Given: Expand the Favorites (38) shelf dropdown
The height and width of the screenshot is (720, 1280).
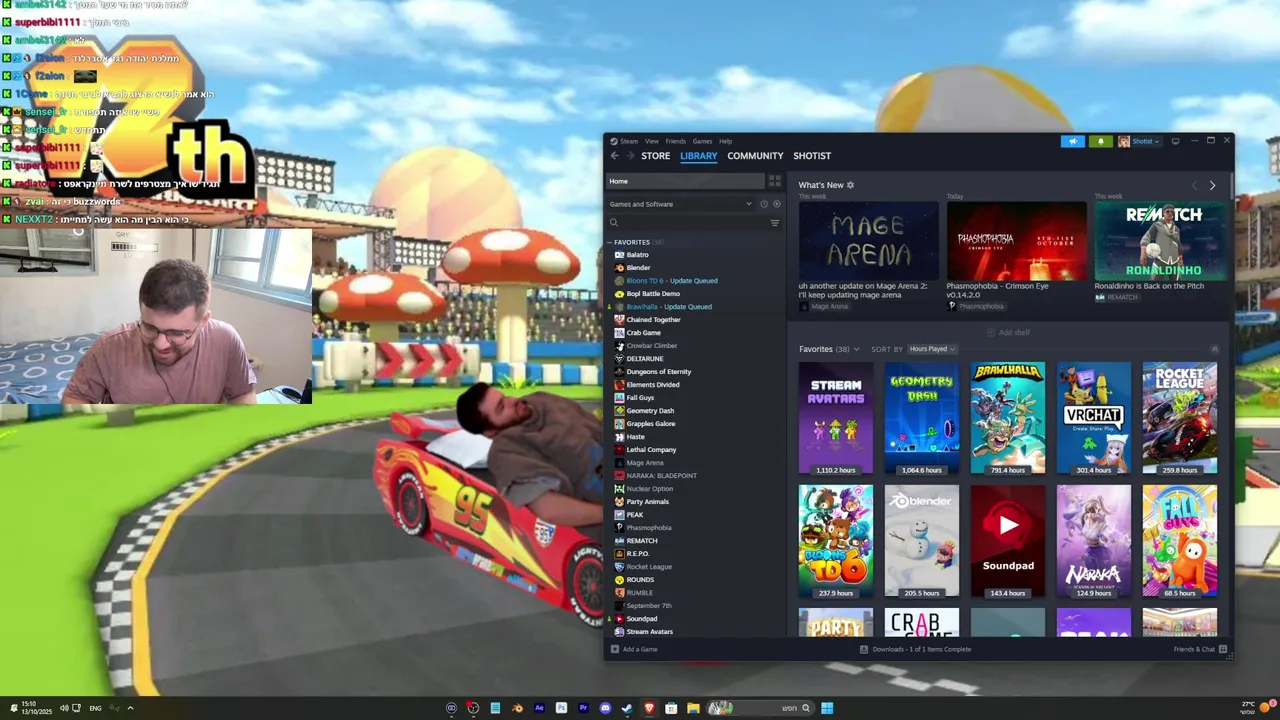Looking at the screenshot, I should click(x=829, y=349).
